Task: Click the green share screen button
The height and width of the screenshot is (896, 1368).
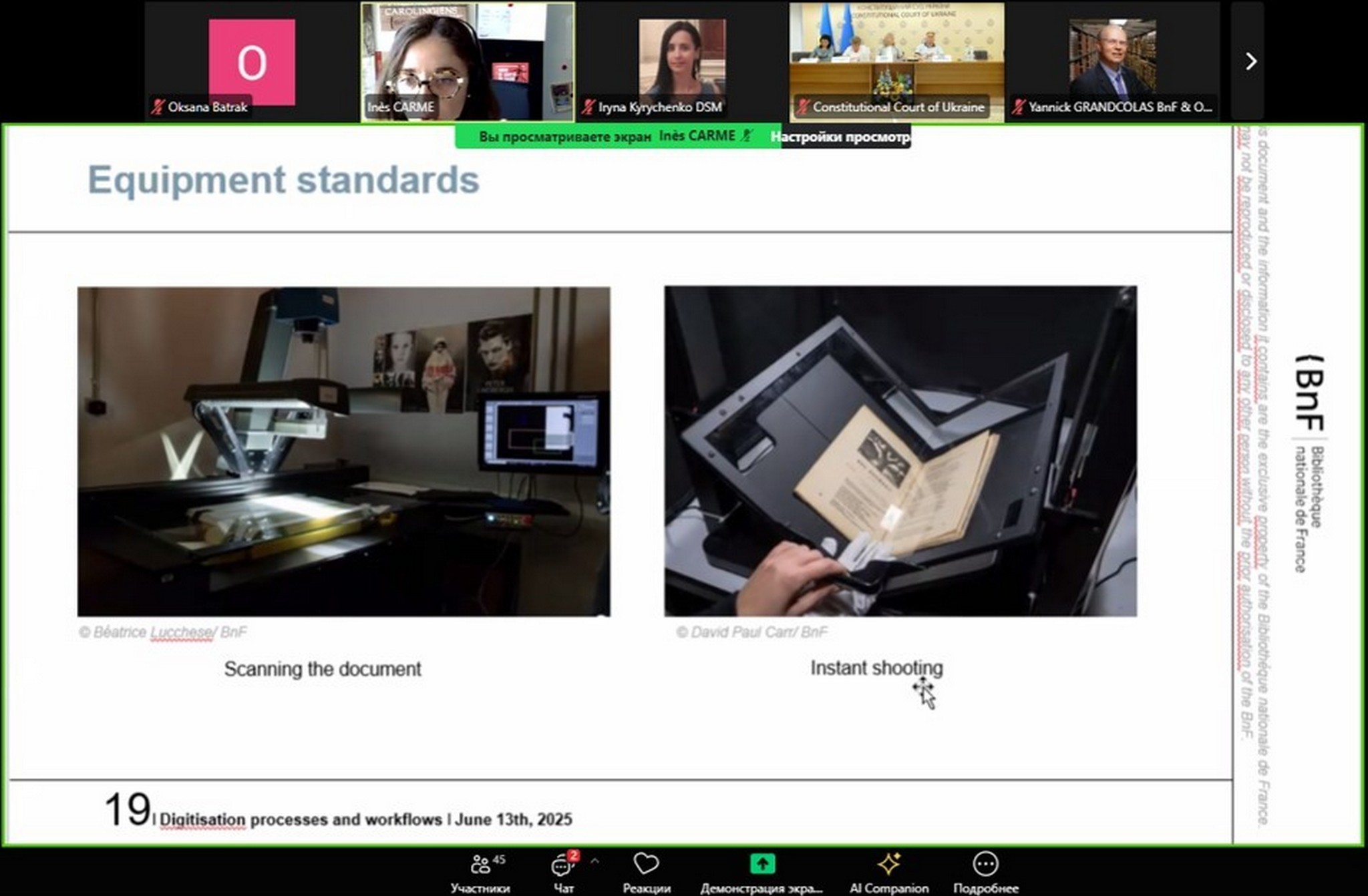Action: coord(762,863)
